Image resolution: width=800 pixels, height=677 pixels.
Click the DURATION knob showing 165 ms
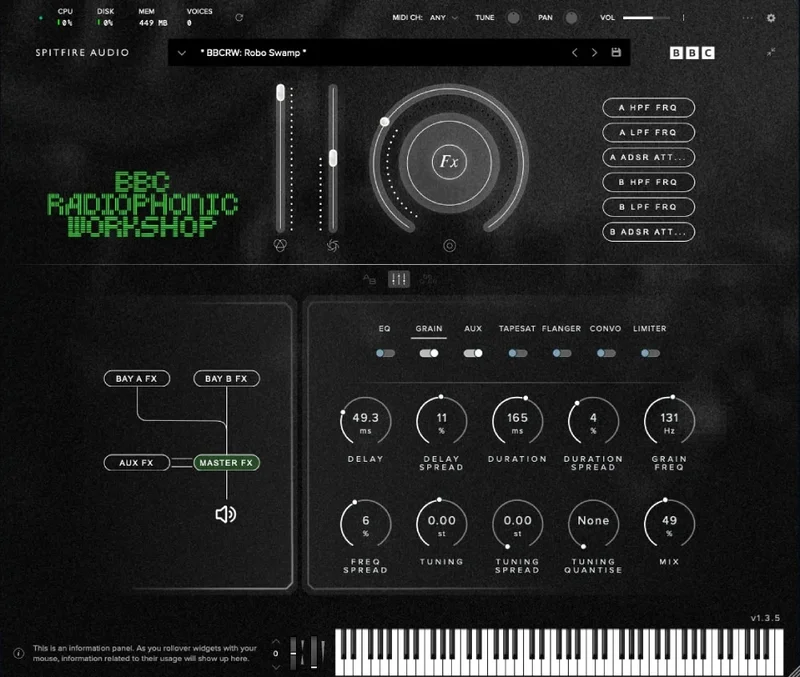click(517, 422)
